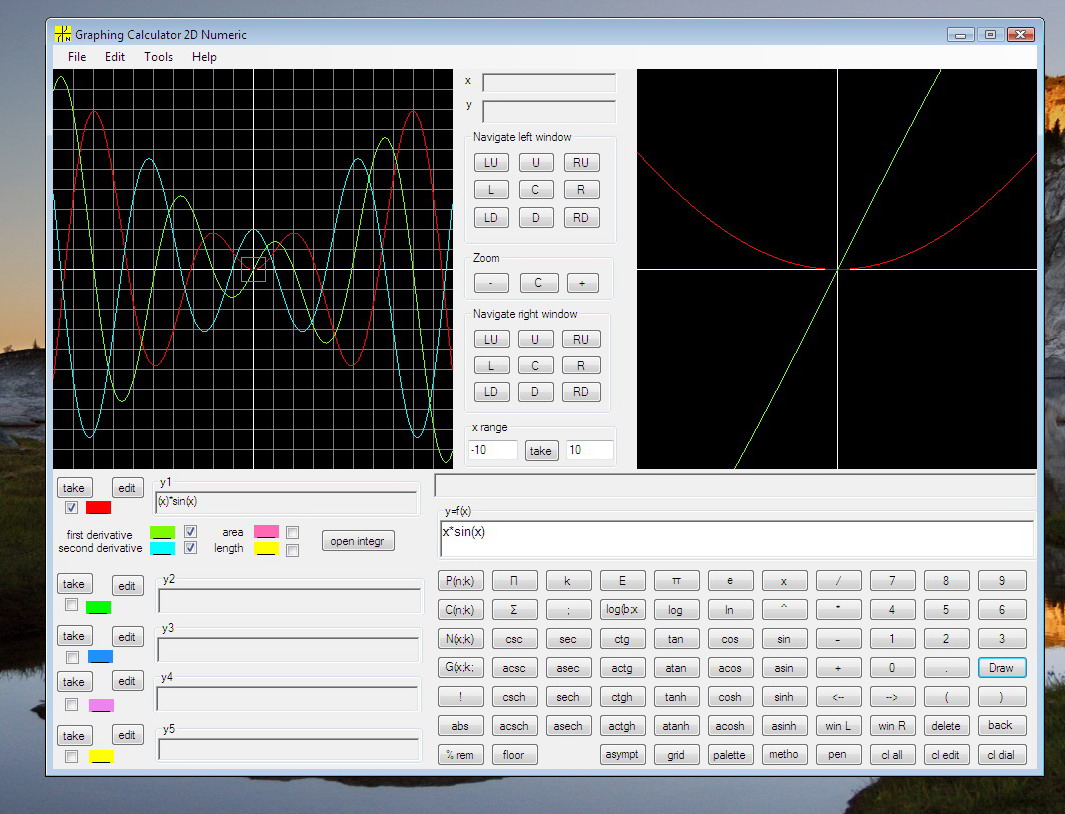
Task: Insert the sigma summation key
Action: pos(514,609)
